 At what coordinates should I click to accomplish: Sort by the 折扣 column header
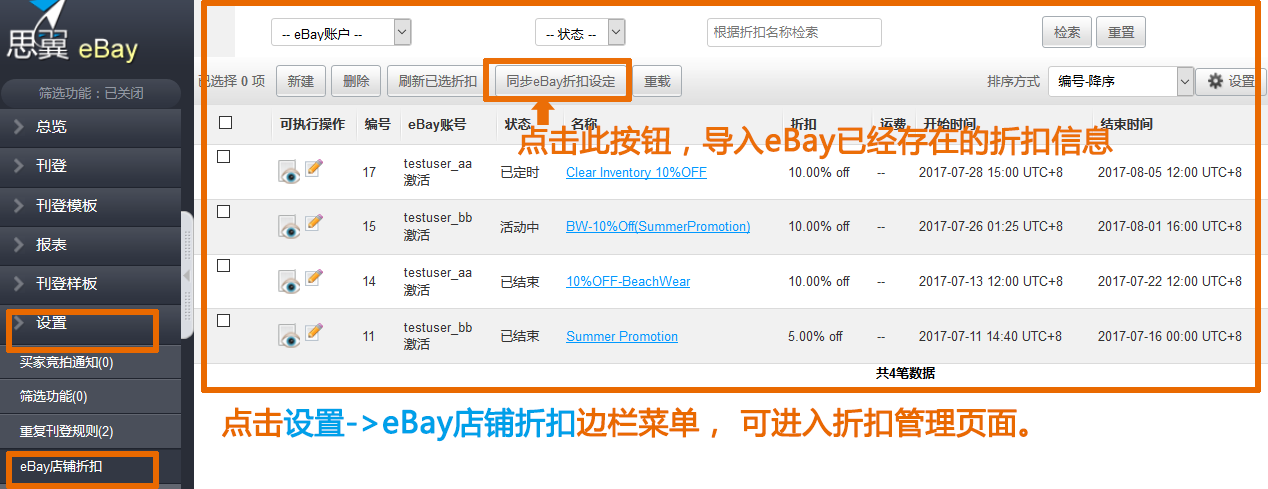click(x=804, y=124)
